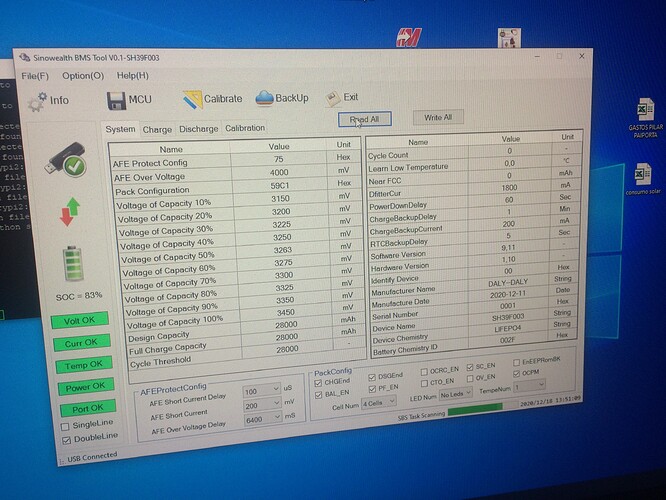Expand the Cell Num dropdown
This screenshot has width=666, height=500.
[378, 403]
